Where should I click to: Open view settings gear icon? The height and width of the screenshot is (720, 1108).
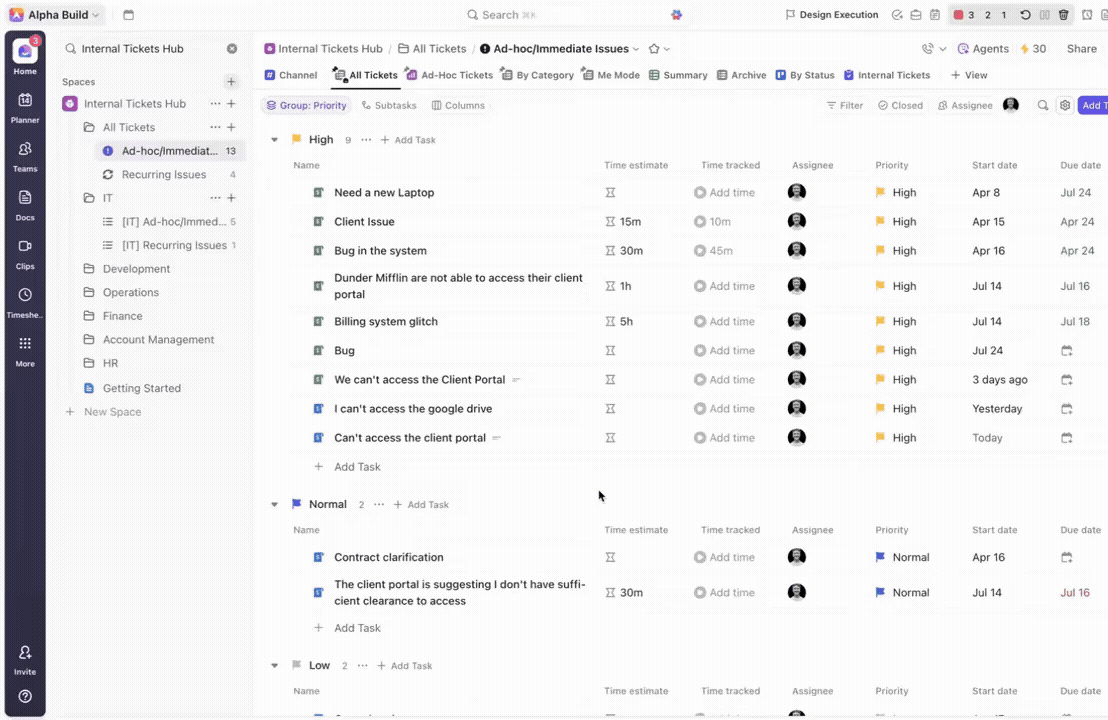[x=1065, y=105]
